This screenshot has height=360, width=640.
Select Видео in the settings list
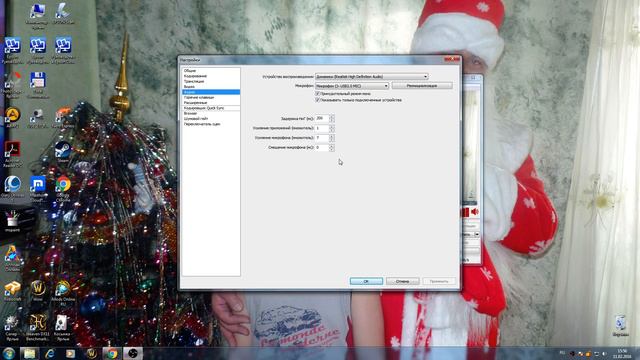tap(211, 87)
